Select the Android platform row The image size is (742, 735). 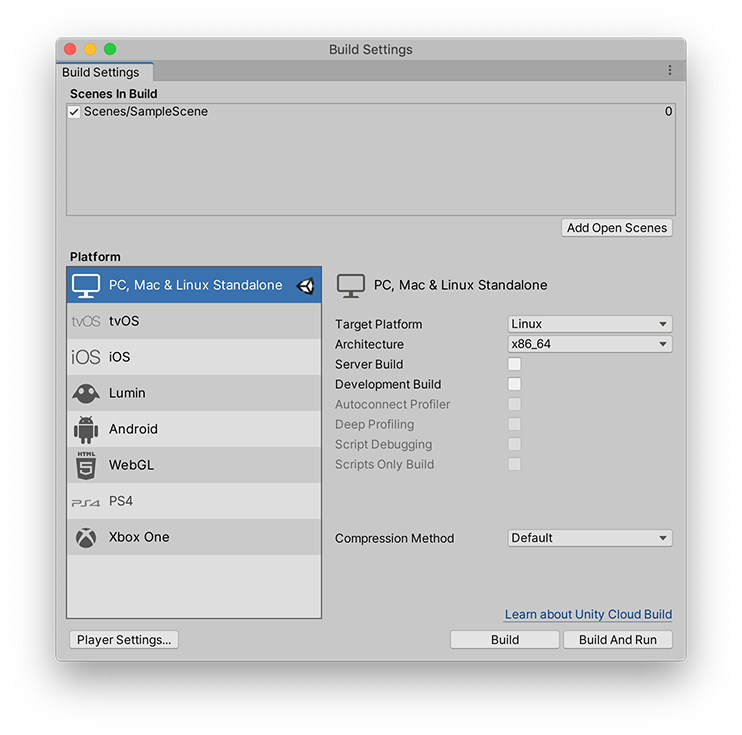[194, 429]
